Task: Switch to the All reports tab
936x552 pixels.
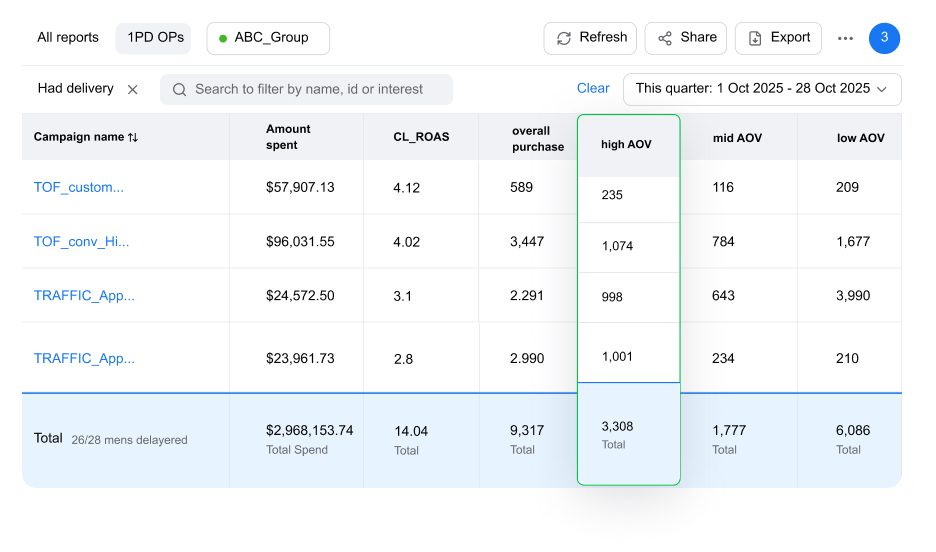Action: [x=68, y=38]
